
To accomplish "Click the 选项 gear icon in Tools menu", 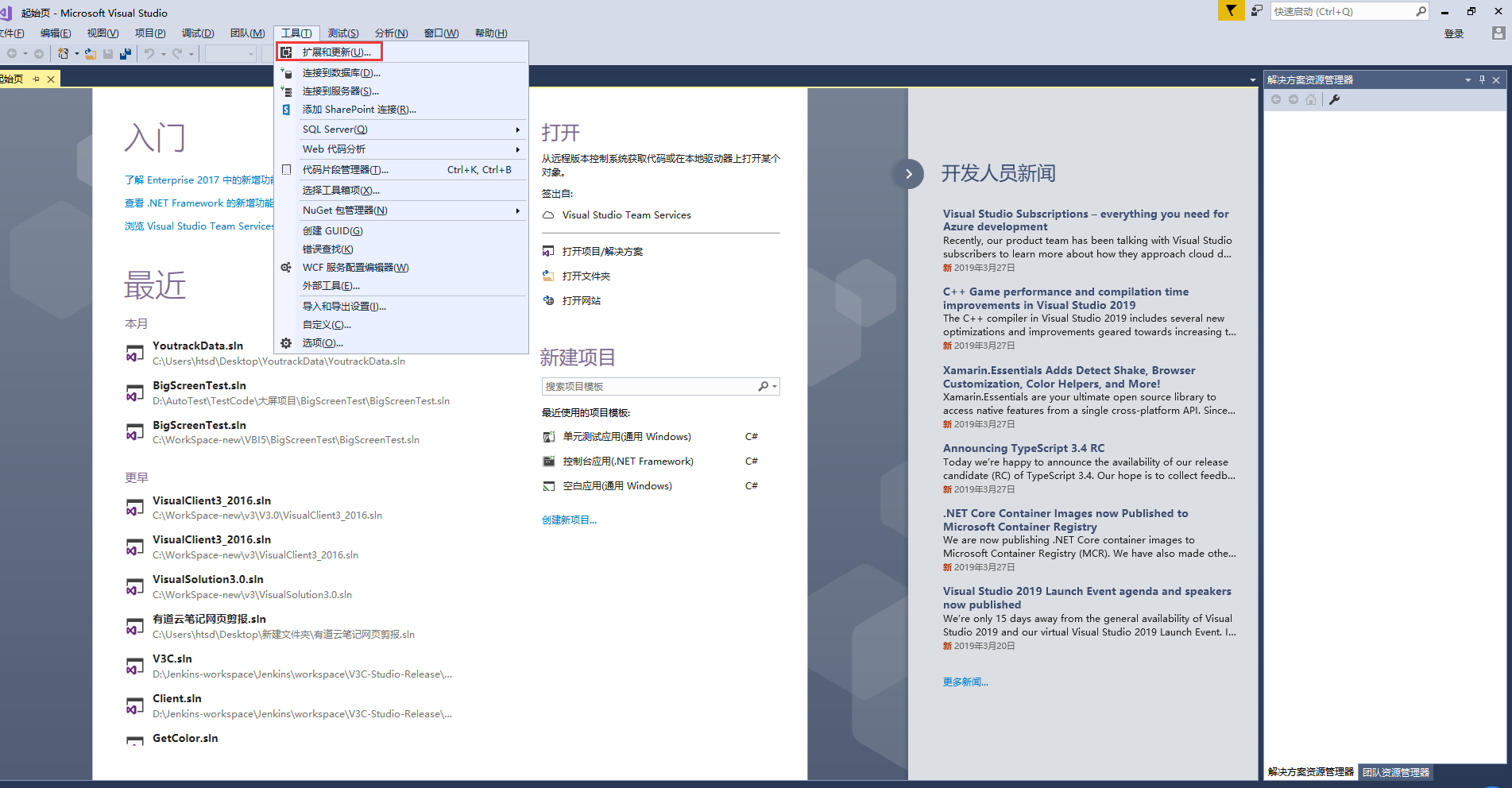I will 286,343.
